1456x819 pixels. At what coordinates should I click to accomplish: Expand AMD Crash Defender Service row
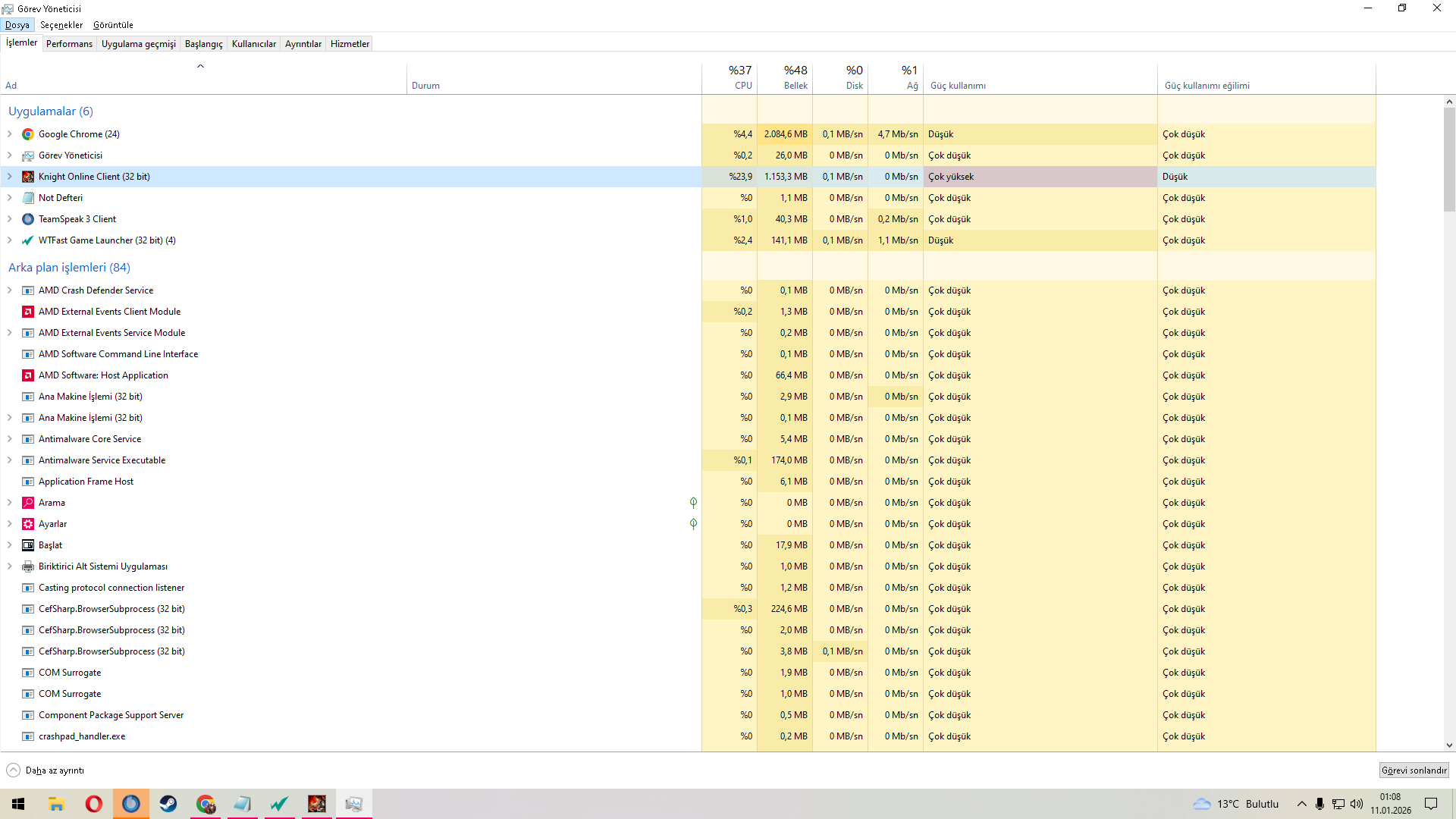[10, 290]
